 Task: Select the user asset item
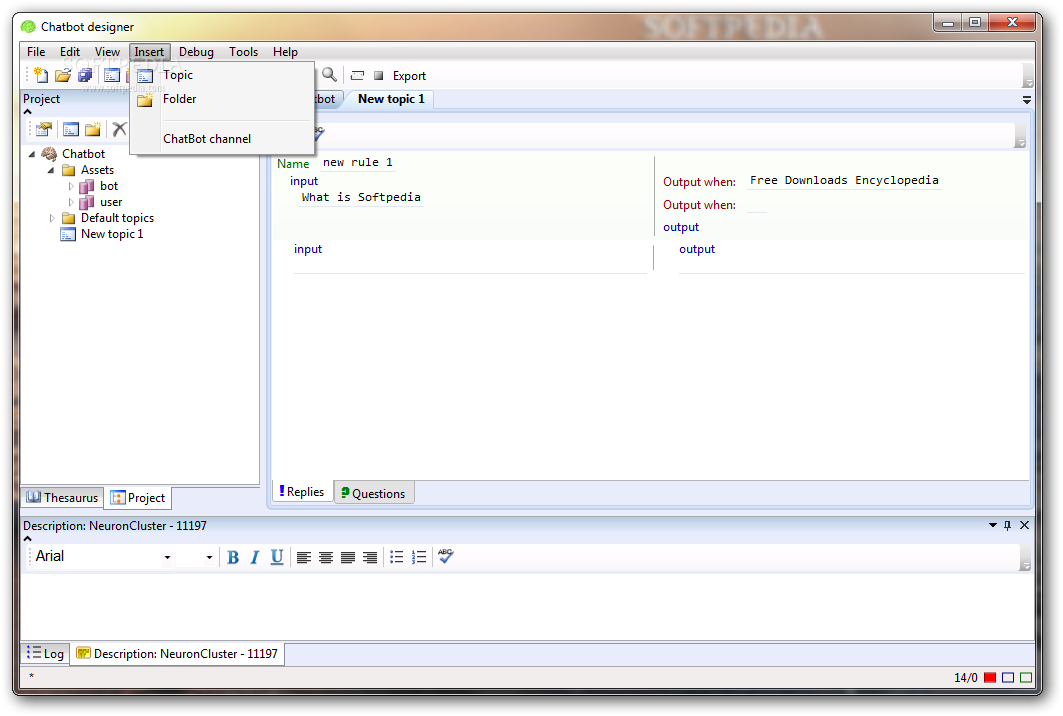coord(111,202)
